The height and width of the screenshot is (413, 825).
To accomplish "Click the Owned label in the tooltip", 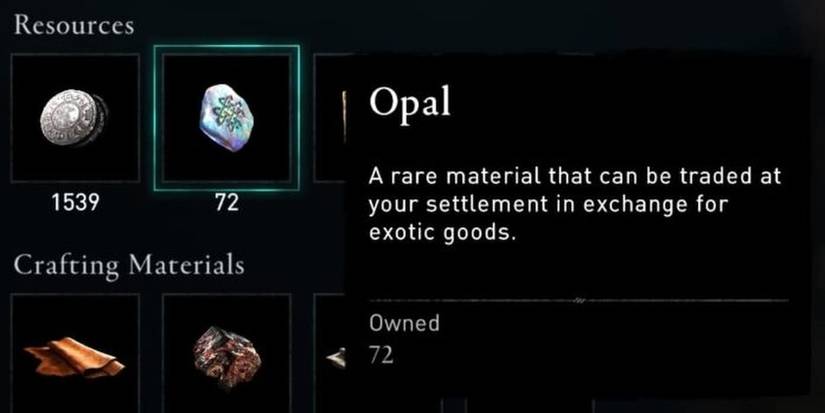I will point(404,324).
